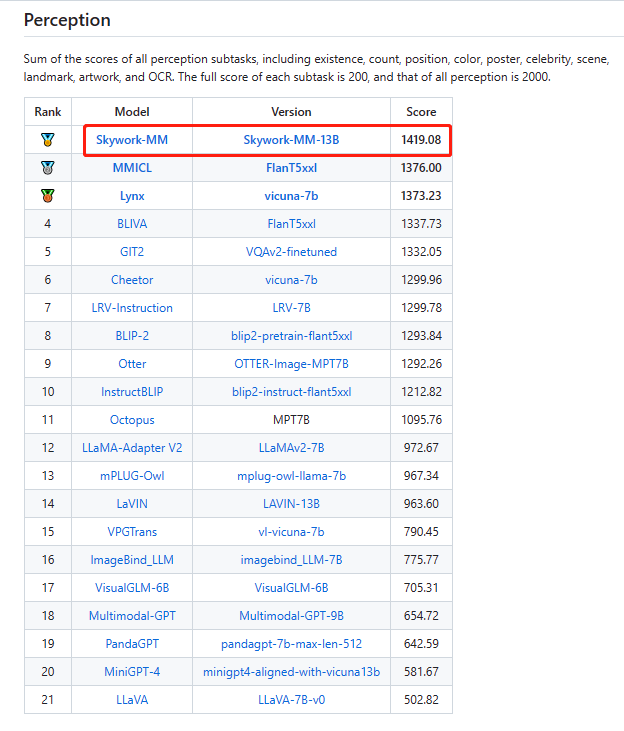Open the Lynx model link
The image size is (624, 731).
(x=132, y=196)
